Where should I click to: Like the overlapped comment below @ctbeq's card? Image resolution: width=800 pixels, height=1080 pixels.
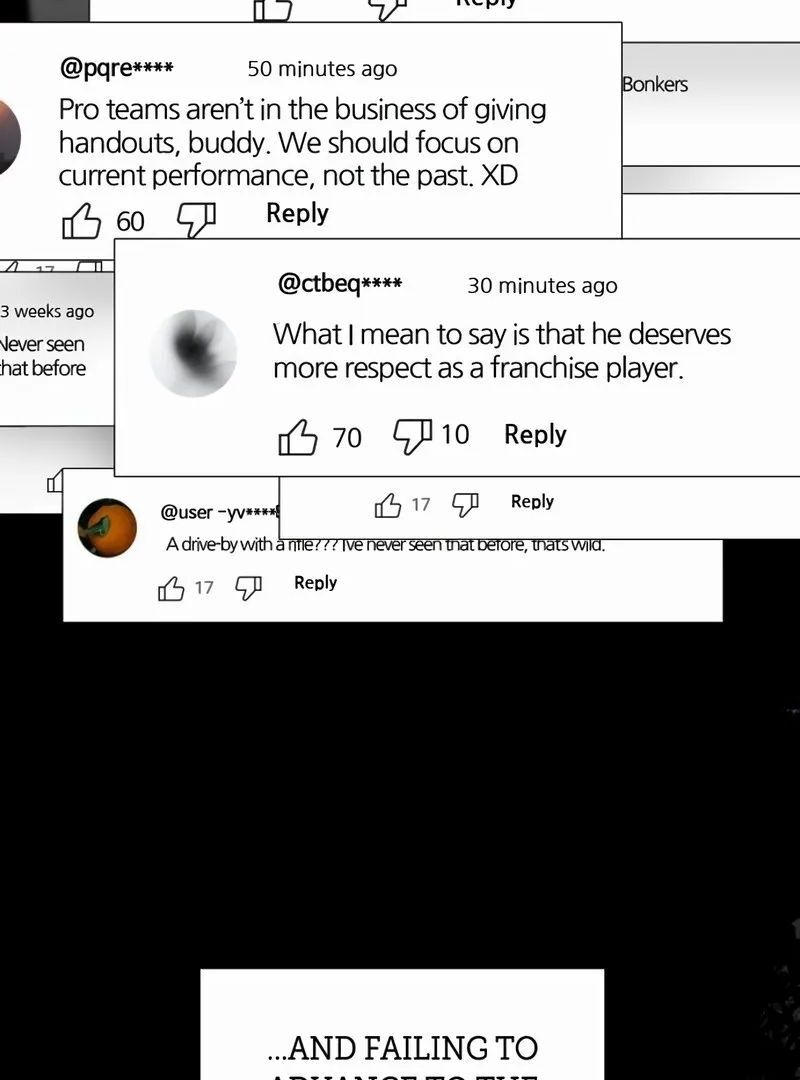tap(388, 506)
